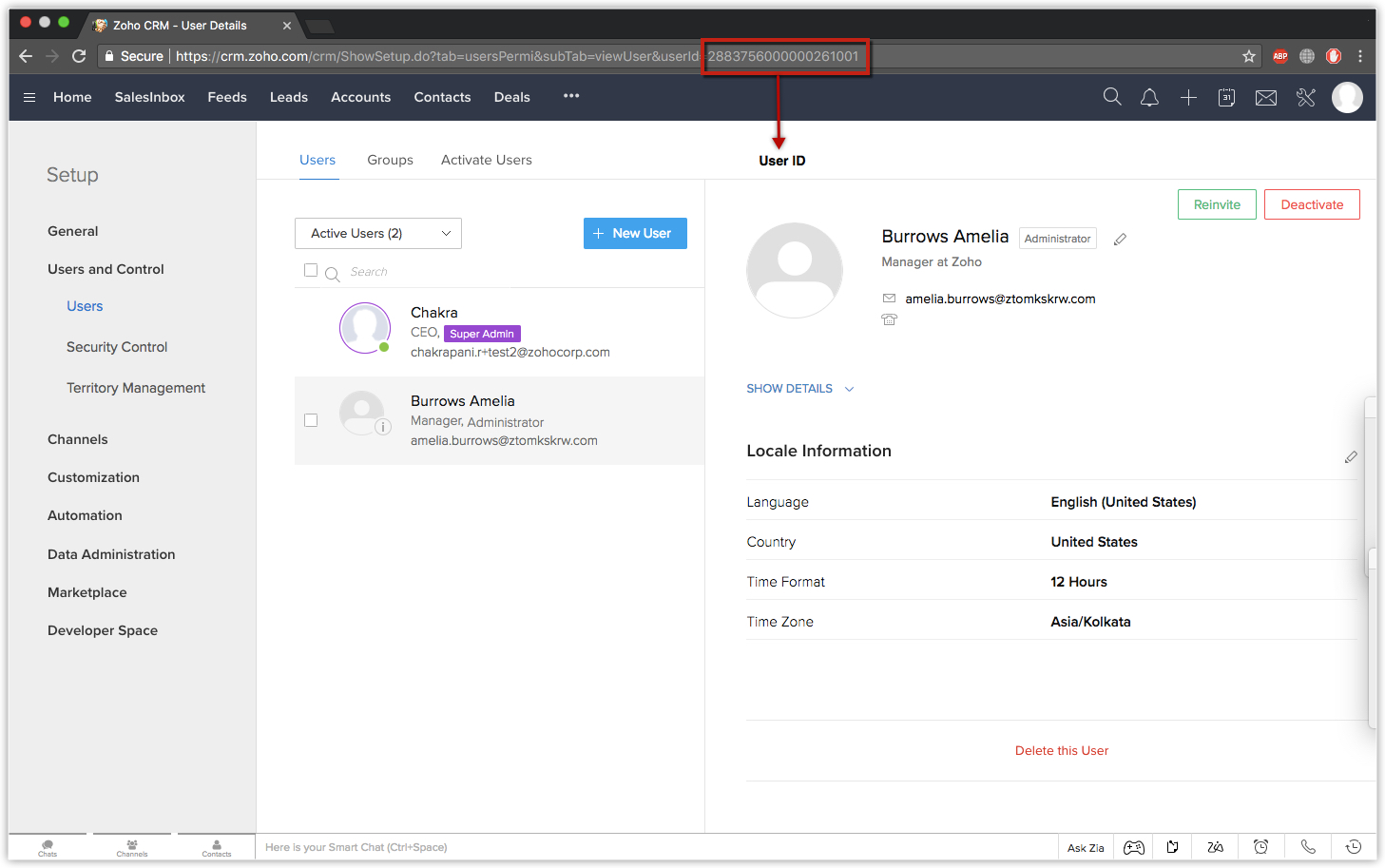This screenshot has width=1385, height=868.
Task: Switch to the Activate Users tab
Action: tap(487, 160)
